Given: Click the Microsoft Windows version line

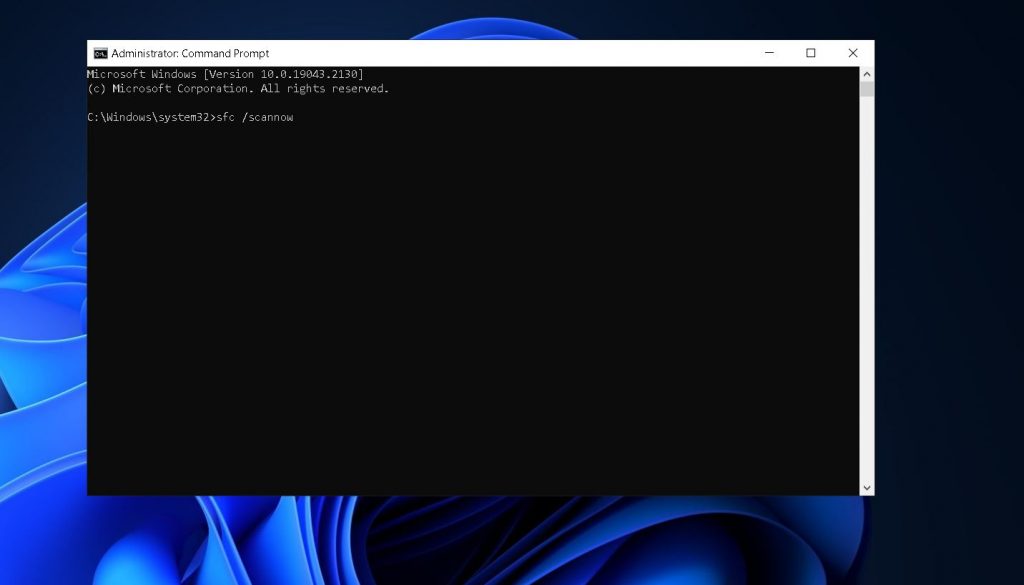Looking at the screenshot, I should pyautogui.click(x=225, y=73).
